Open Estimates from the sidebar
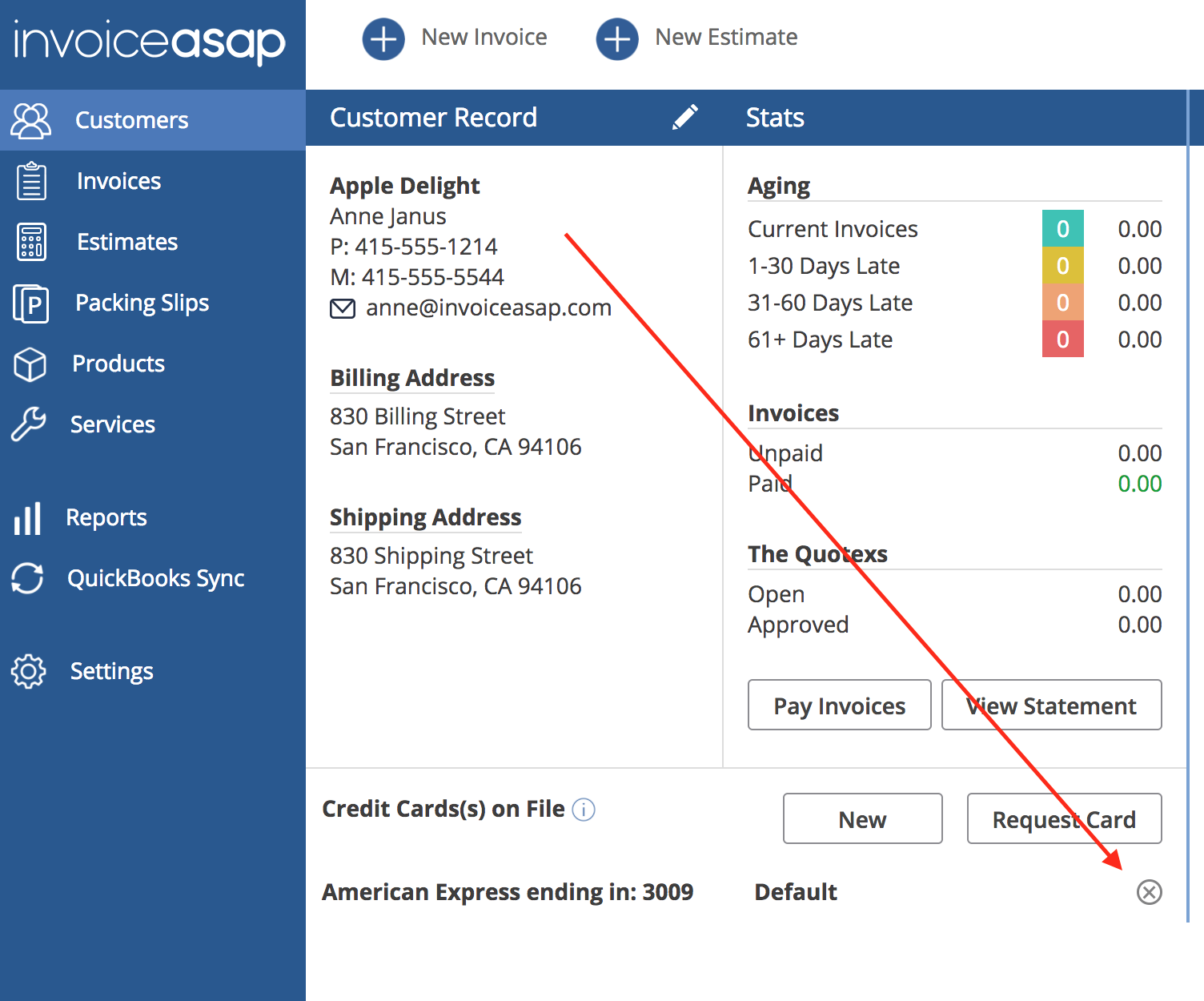The image size is (1204, 1001). point(126,242)
